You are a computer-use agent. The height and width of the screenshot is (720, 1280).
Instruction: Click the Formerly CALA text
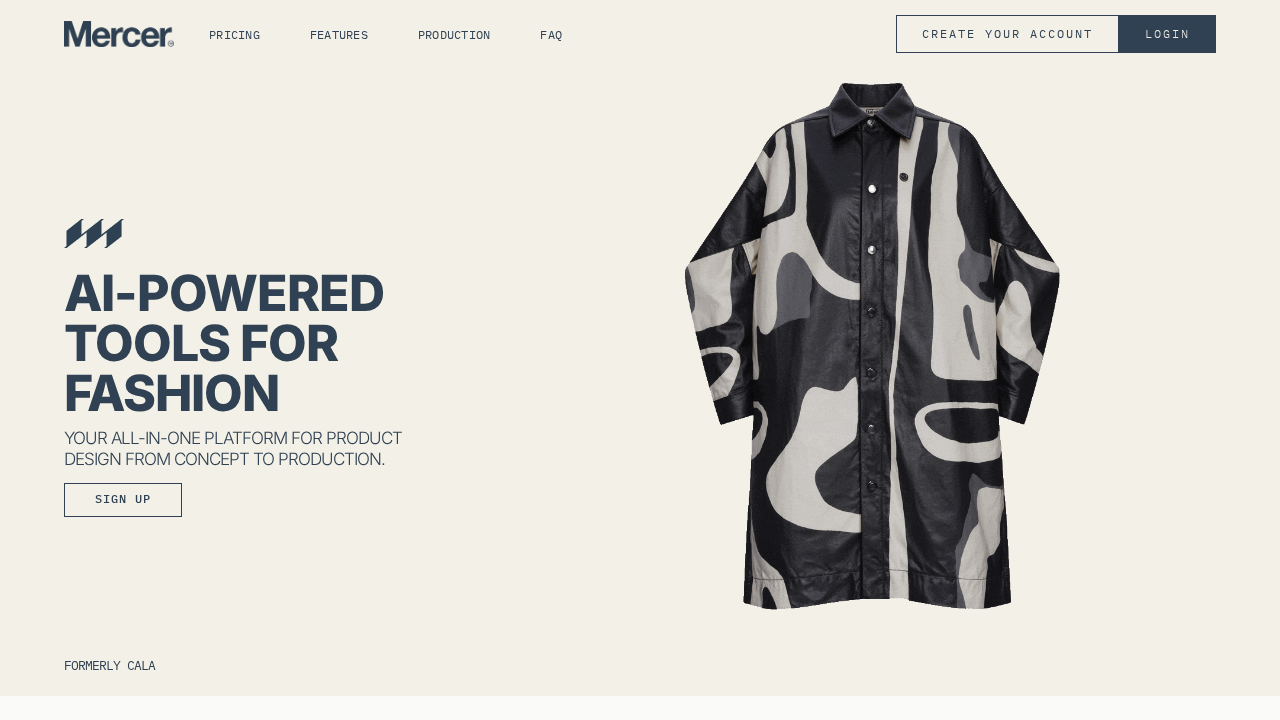tap(110, 666)
